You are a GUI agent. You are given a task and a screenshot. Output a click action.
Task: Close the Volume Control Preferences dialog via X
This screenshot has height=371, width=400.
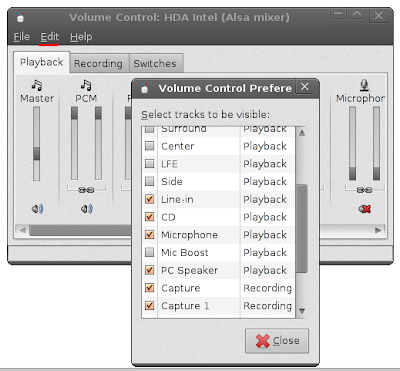point(305,87)
